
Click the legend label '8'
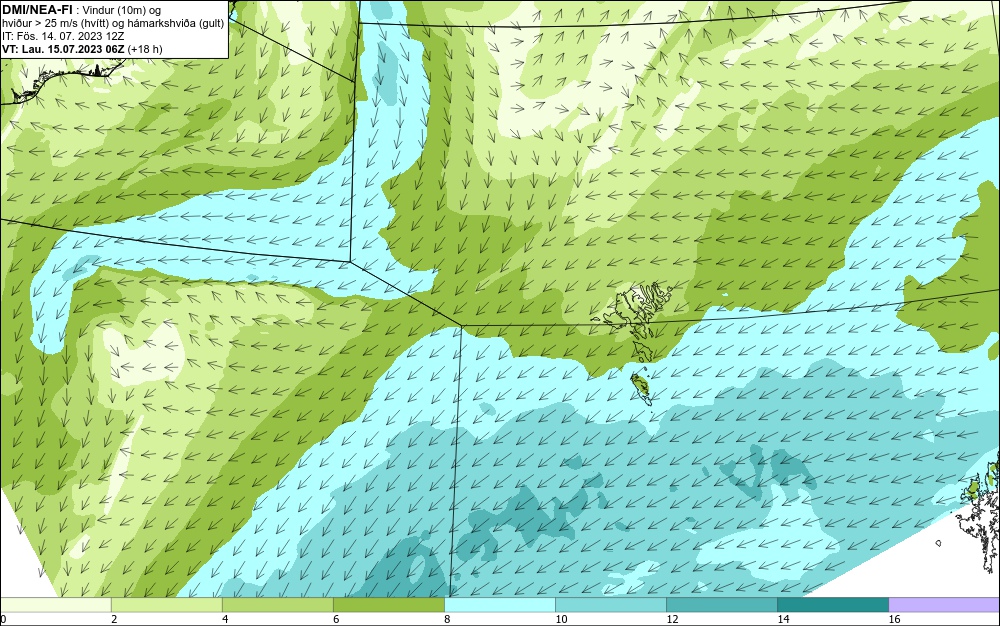pyautogui.click(x=448, y=619)
